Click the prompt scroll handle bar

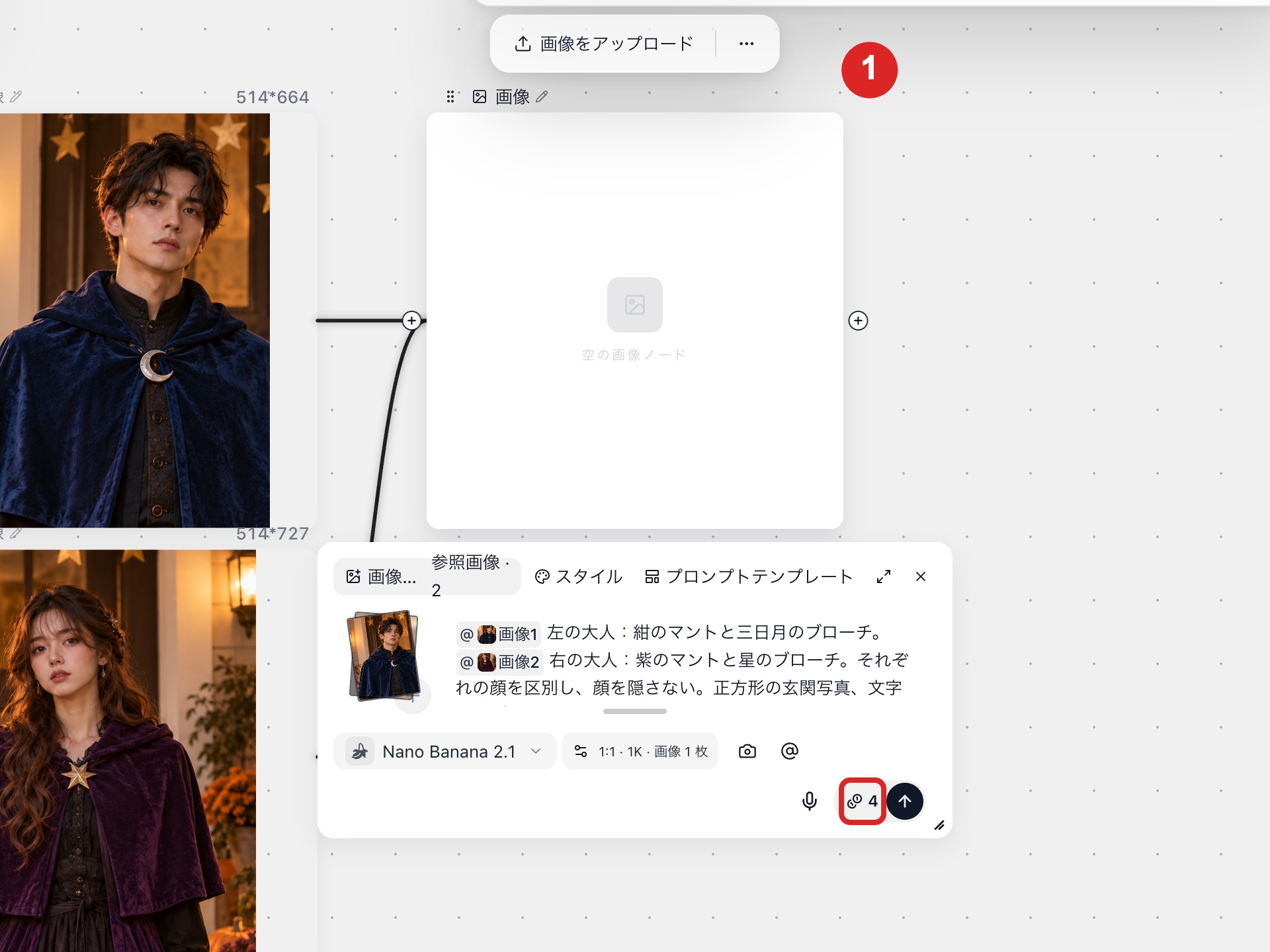tap(634, 711)
